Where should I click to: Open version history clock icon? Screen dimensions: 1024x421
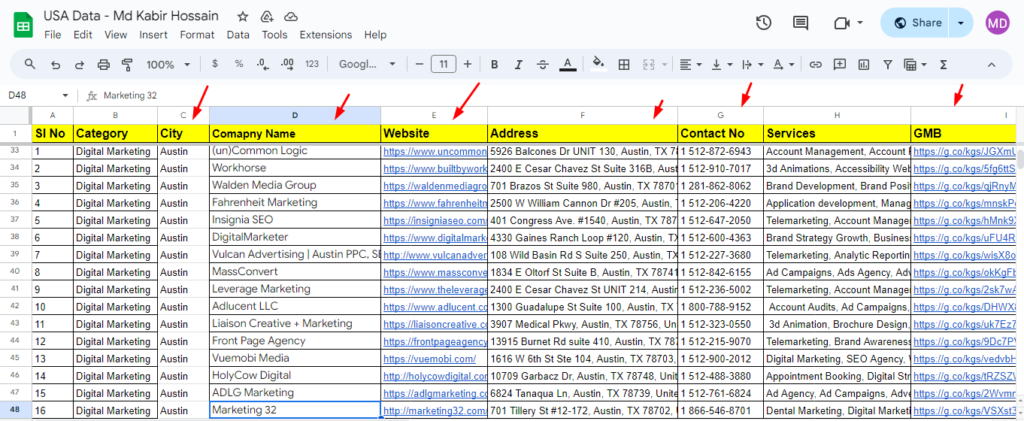763,23
